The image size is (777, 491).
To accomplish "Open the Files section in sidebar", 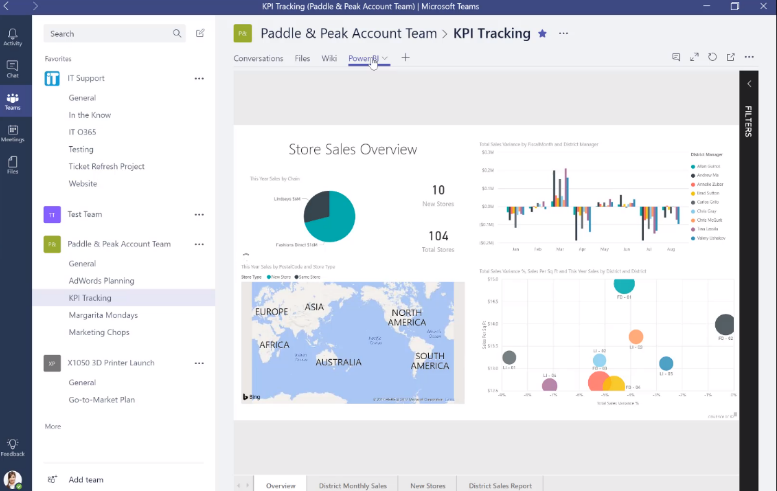I will click(x=12, y=164).
